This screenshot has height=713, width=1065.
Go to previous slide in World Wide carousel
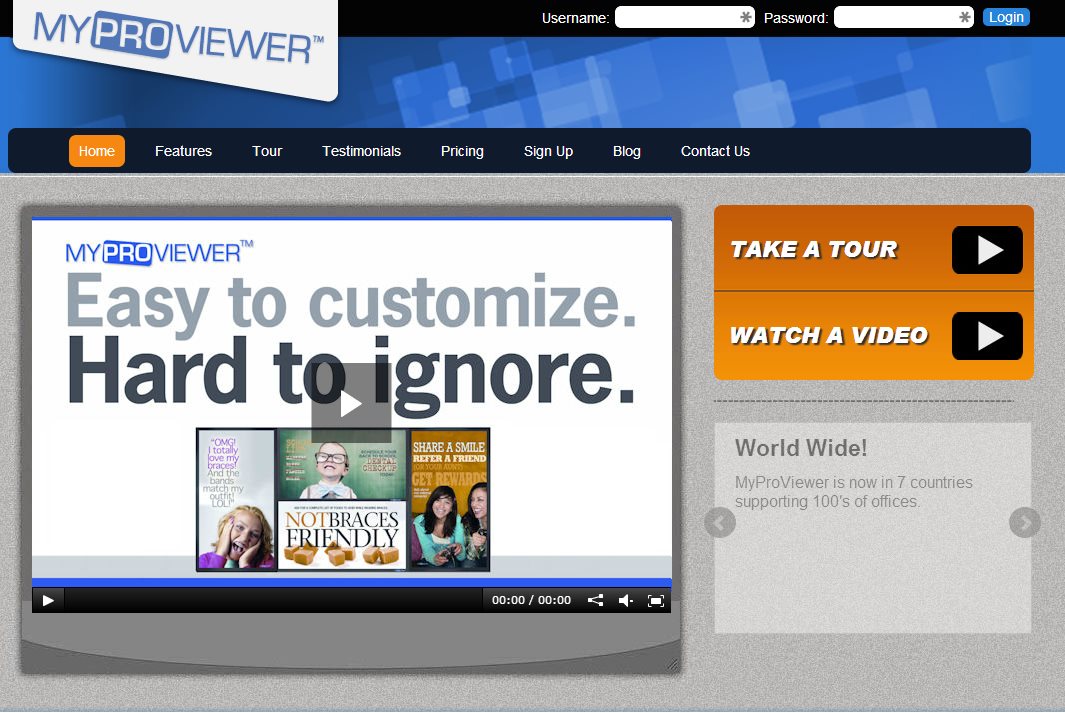coord(720,522)
